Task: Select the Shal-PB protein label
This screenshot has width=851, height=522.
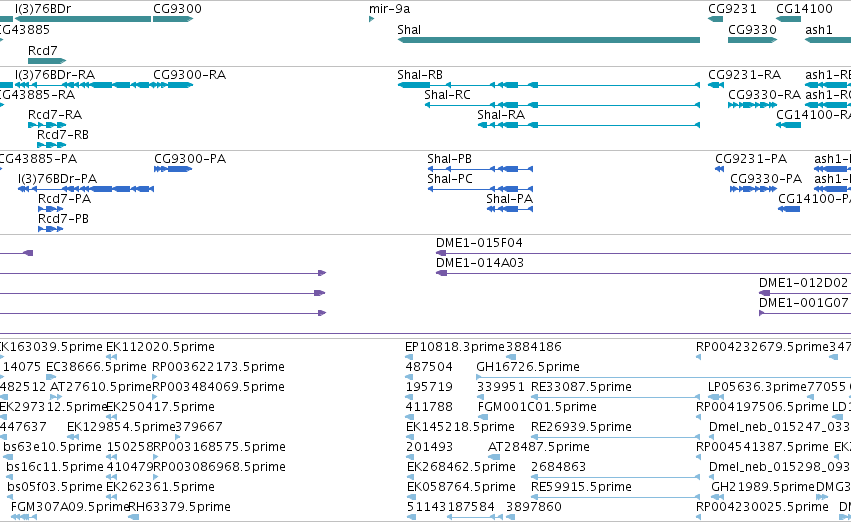Action: pyautogui.click(x=449, y=159)
